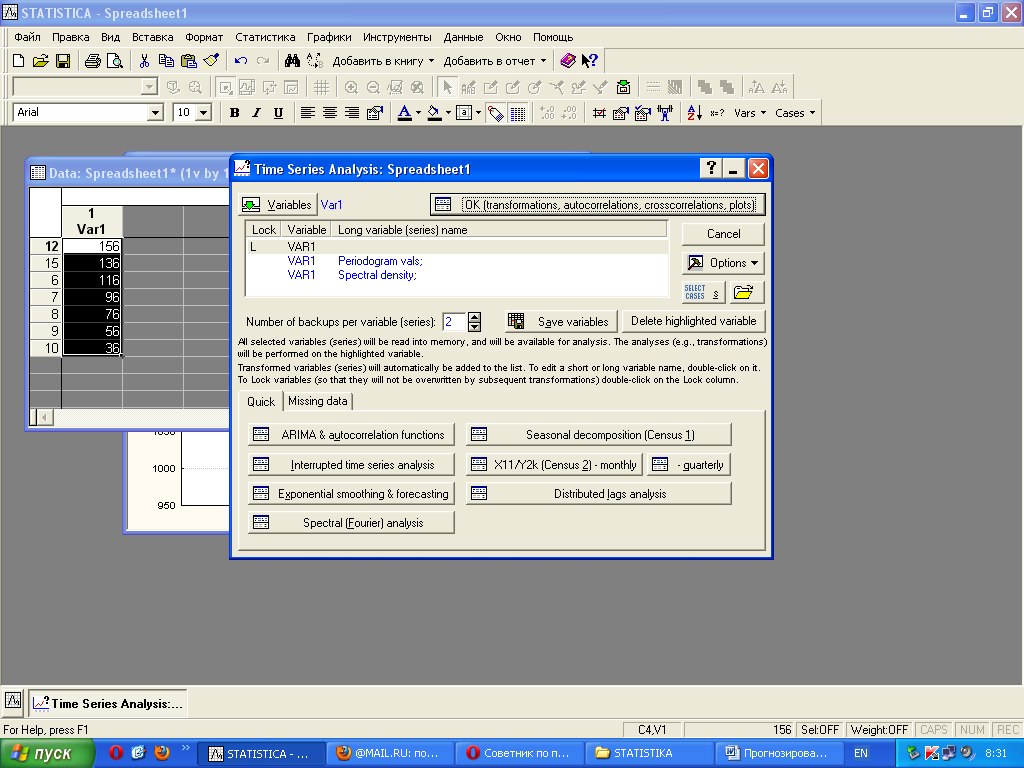The height and width of the screenshot is (768, 1024).
Task: Click OK (transformations, autocorrelations) button
Action: click(x=598, y=205)
